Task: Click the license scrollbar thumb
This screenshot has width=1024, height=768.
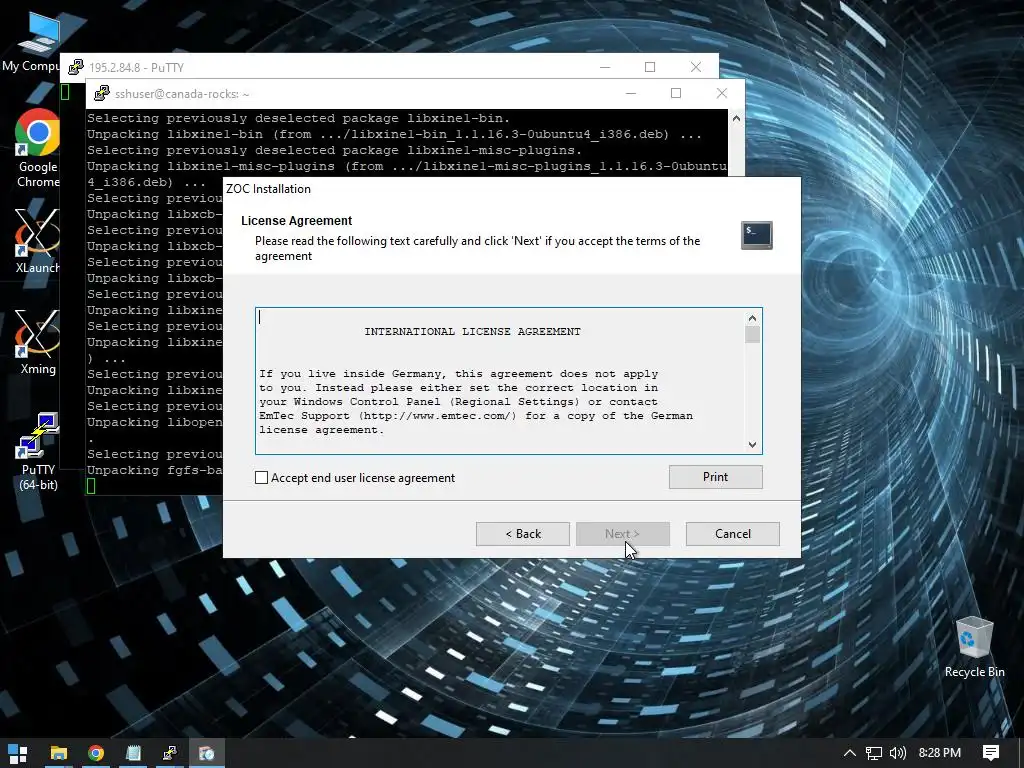Action: (752, 334)
